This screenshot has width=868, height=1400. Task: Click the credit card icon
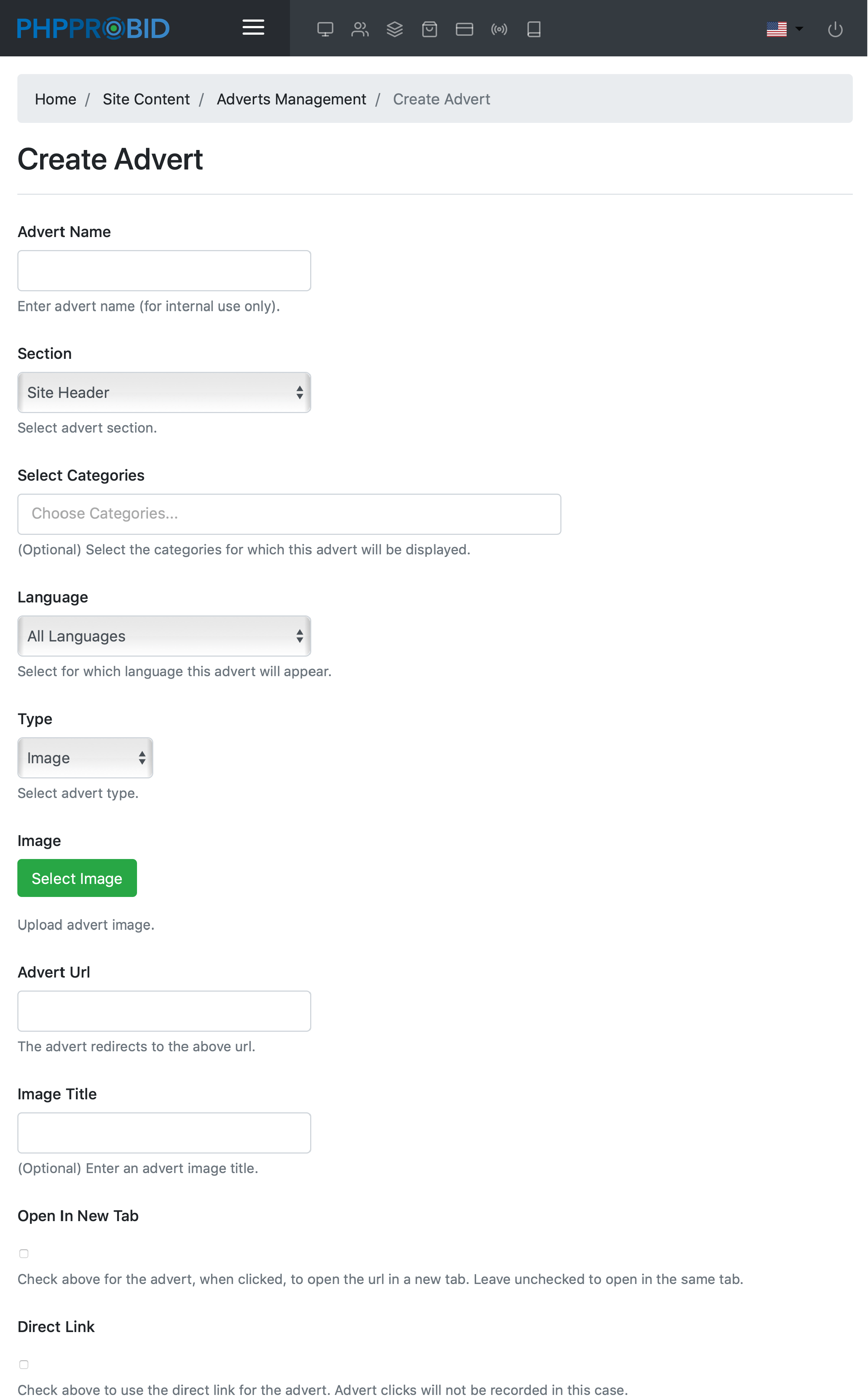pos(465,29)
